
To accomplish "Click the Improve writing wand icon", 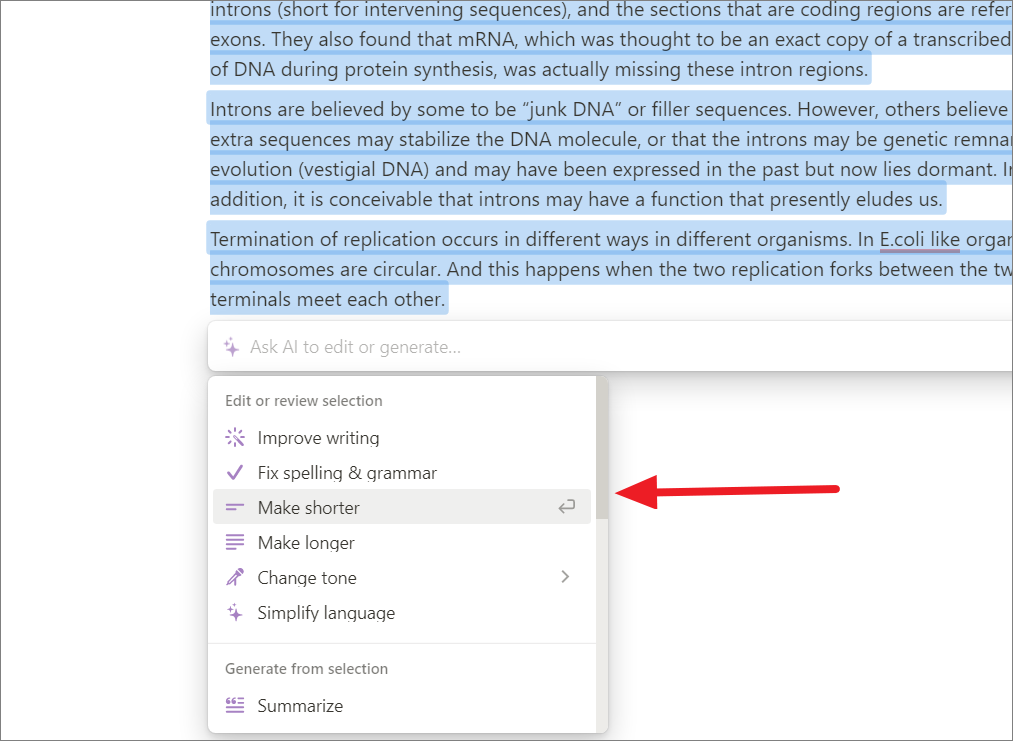I will pos(235,437).
